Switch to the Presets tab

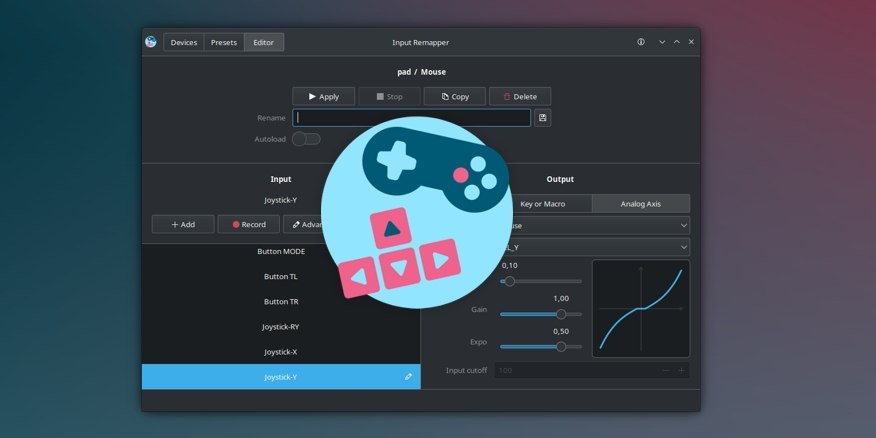click(224, 42)
